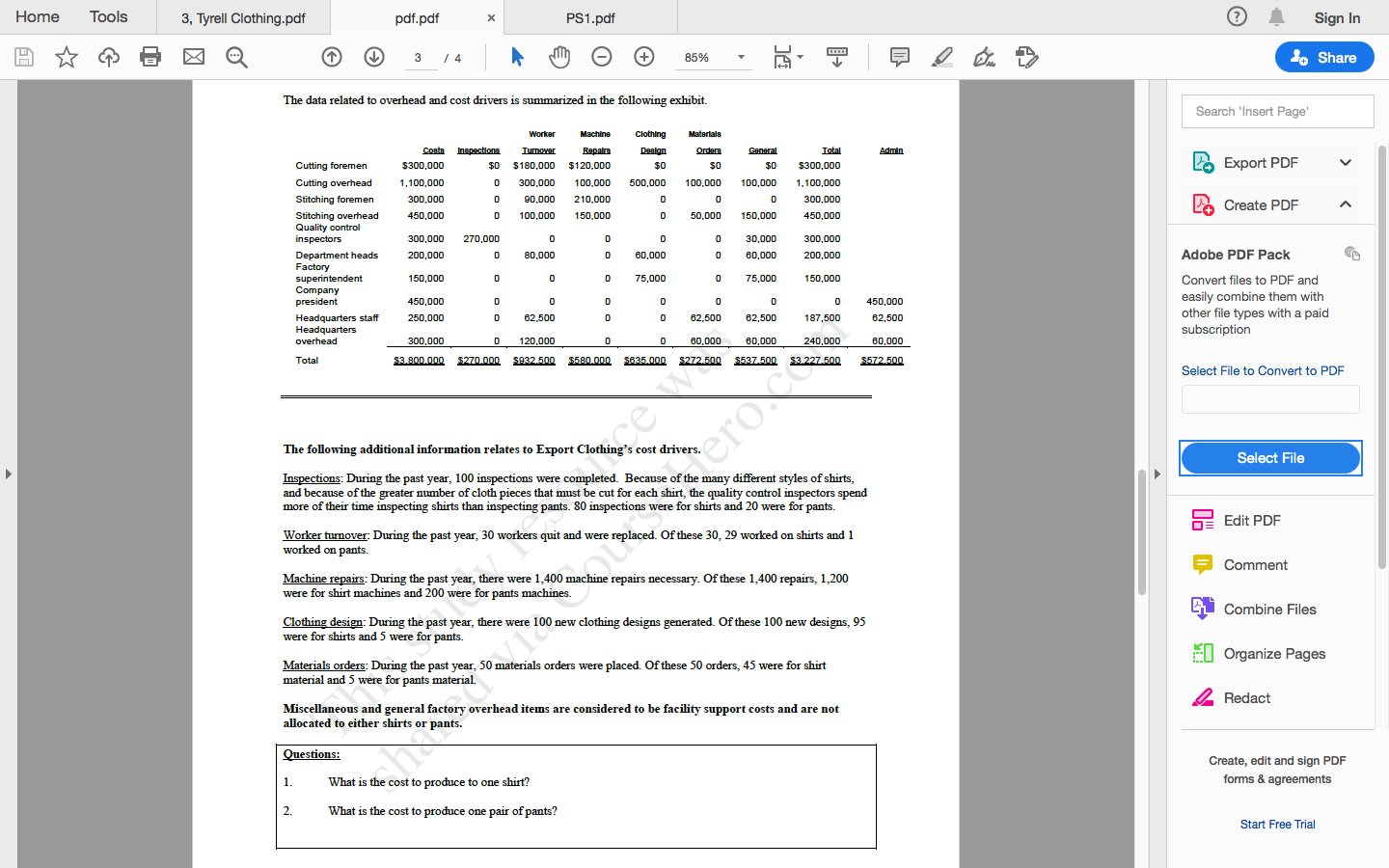
Task: Open the Tools menu
Action: (x=108, y=16)
